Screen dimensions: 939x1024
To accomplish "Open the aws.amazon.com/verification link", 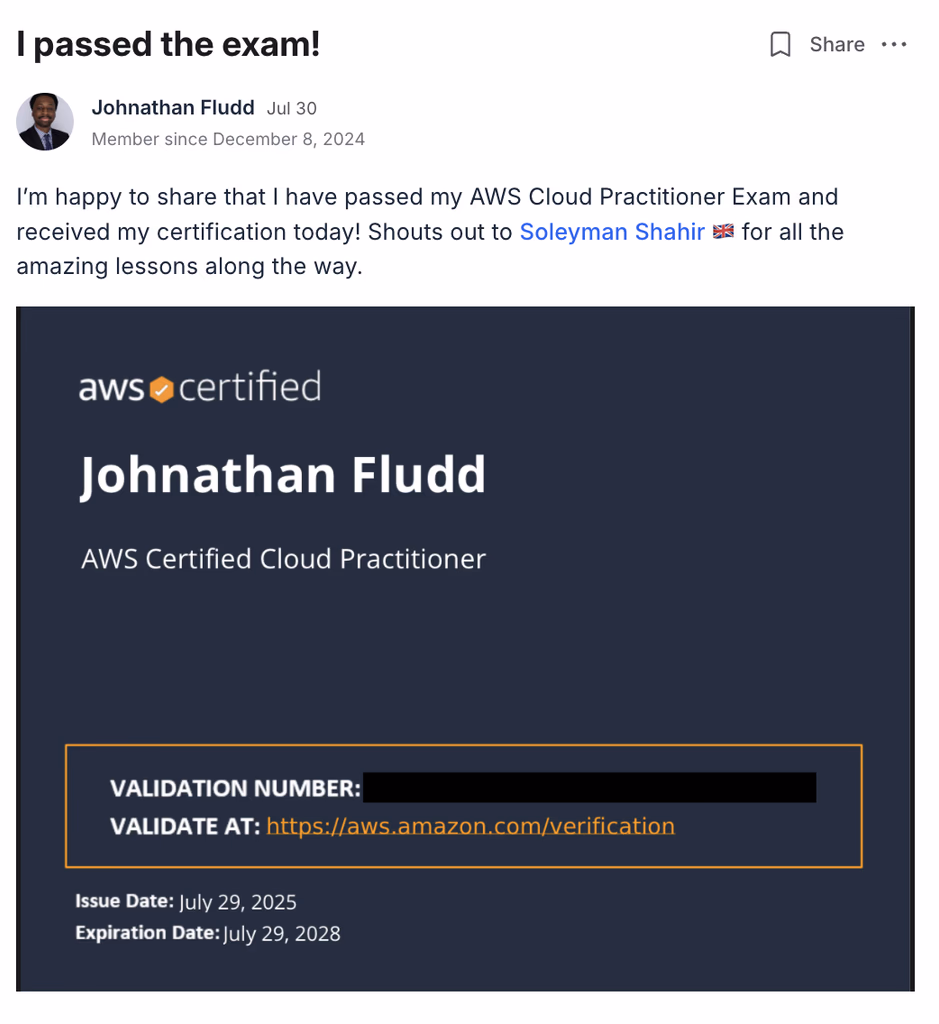I will click(470, 826).
